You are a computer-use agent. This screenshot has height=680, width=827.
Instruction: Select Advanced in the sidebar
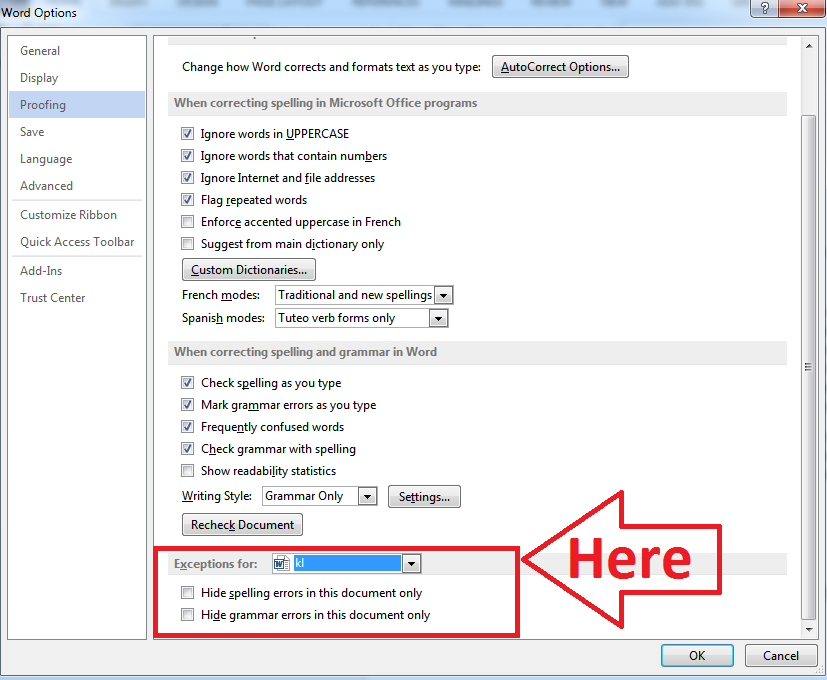46,185
